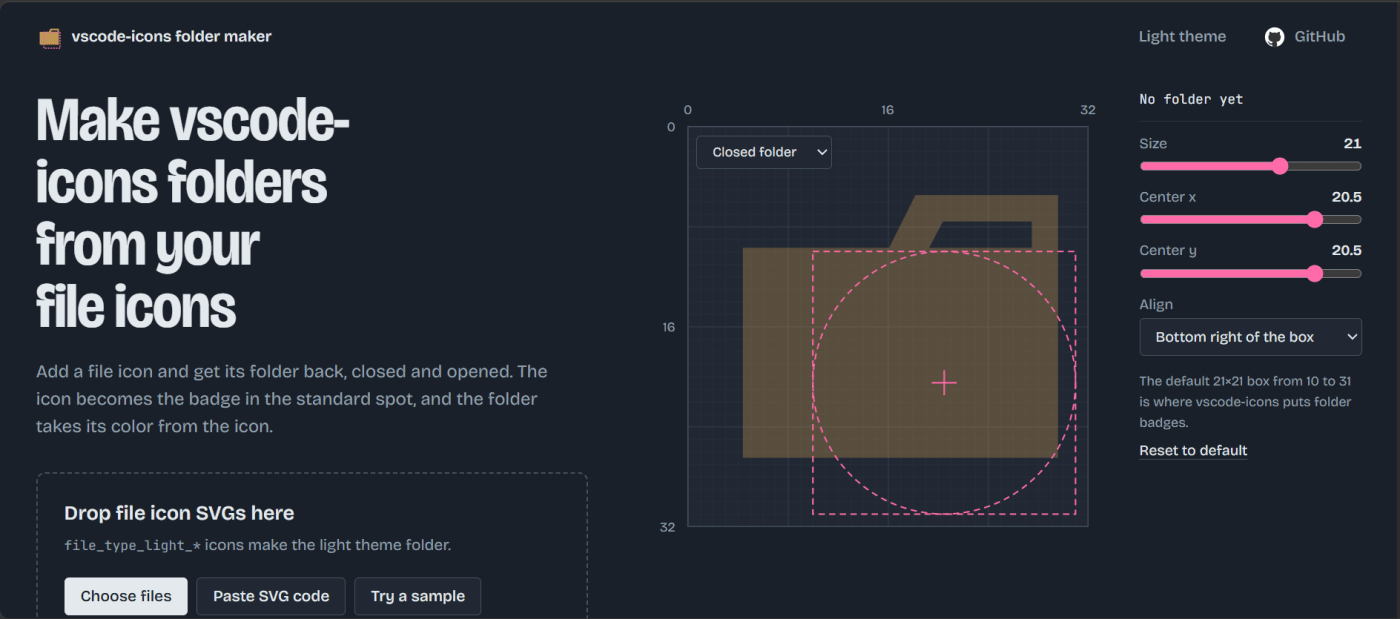Click the vscode-icons folder logo icon
This screenshot has width=1400, height=619.
click(x=50, y=37)
